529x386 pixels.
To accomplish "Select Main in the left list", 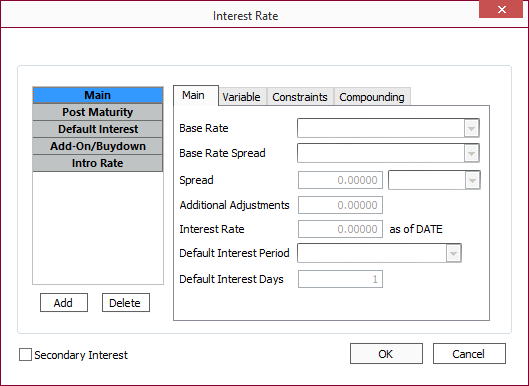I will click(98, 95).
